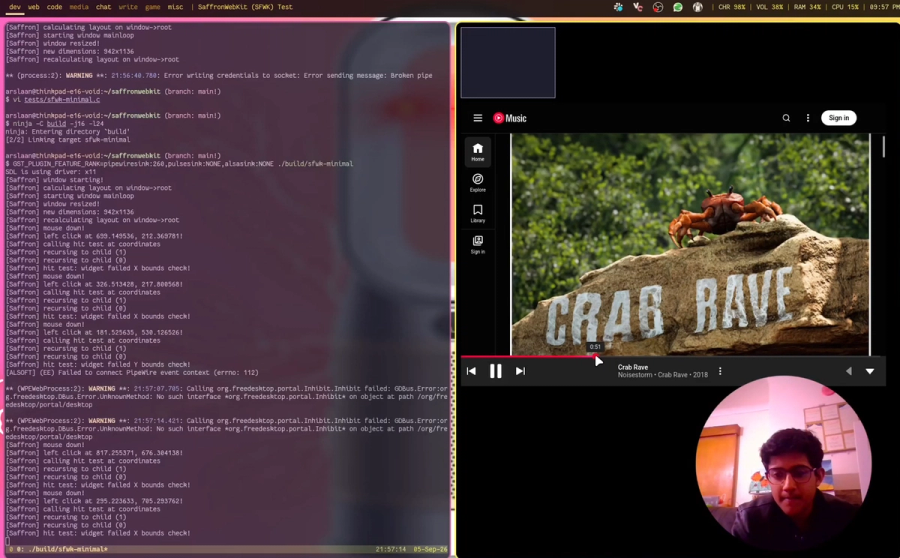Switch to chat workspace
Screen dimensions: 900x558
pyautogui.click(x=103, y=7)
